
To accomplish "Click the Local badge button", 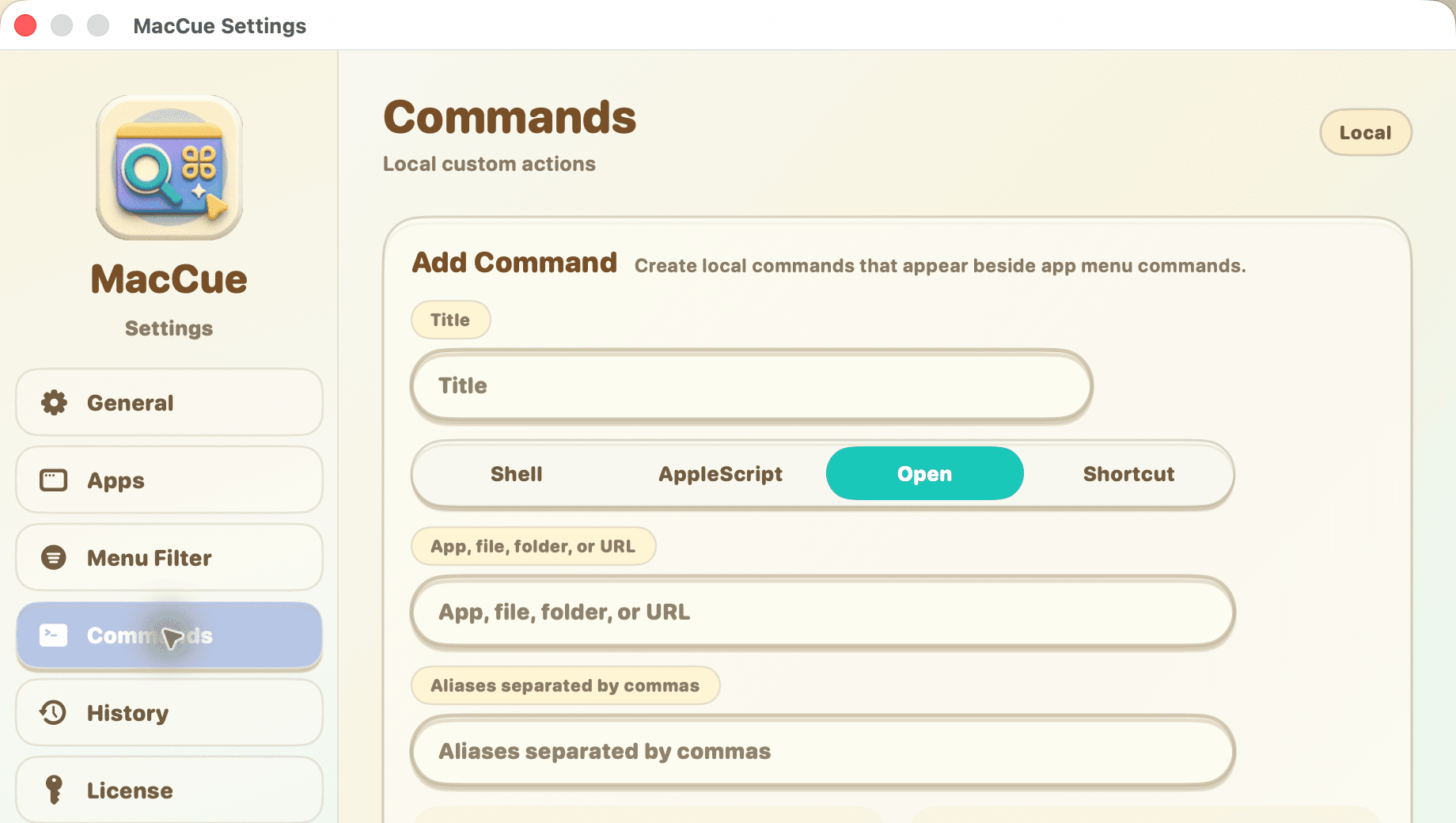I will 1366,132.
